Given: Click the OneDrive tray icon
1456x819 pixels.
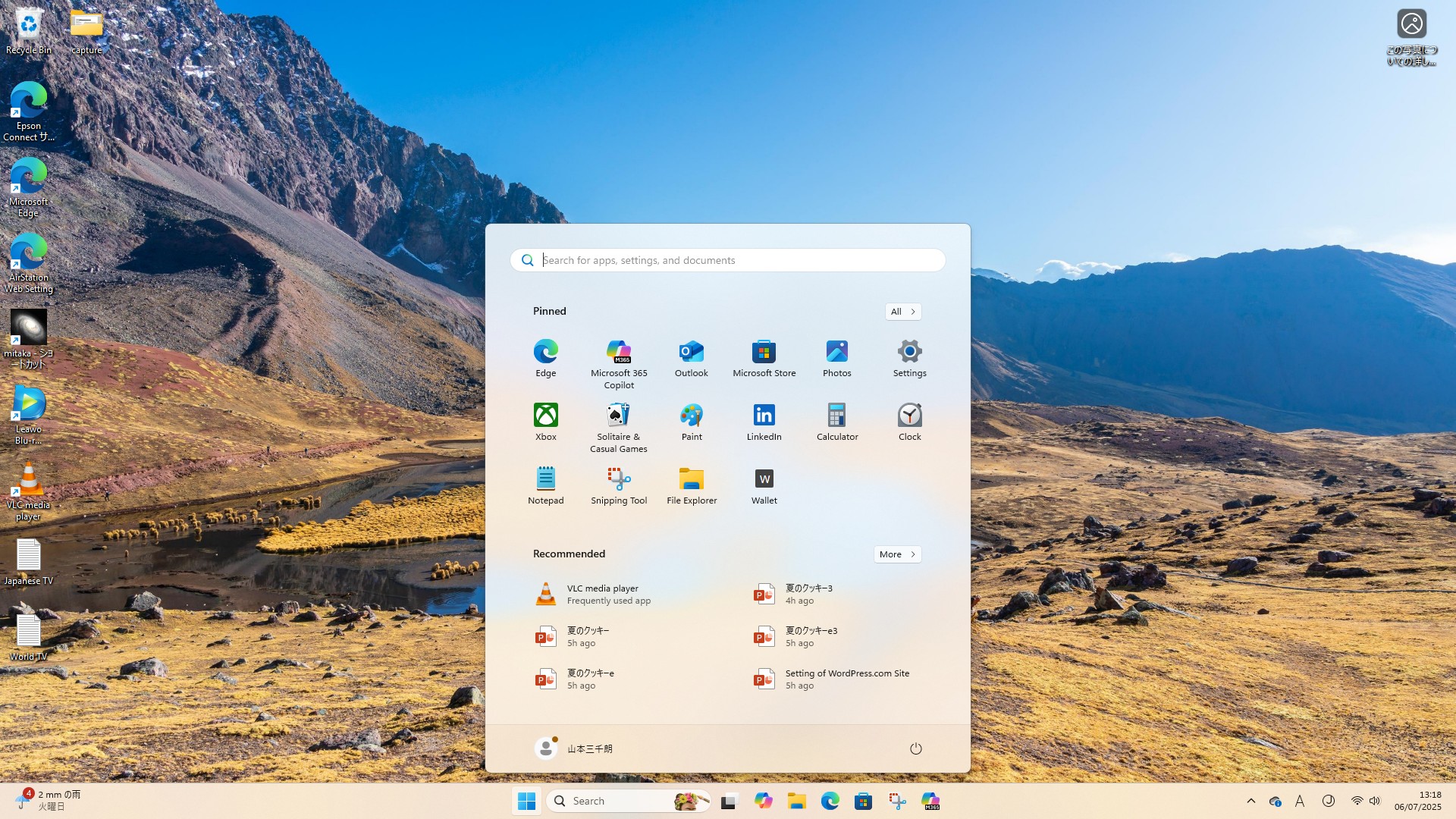Looking at the screenshot, I should (x=1276, y=801).
